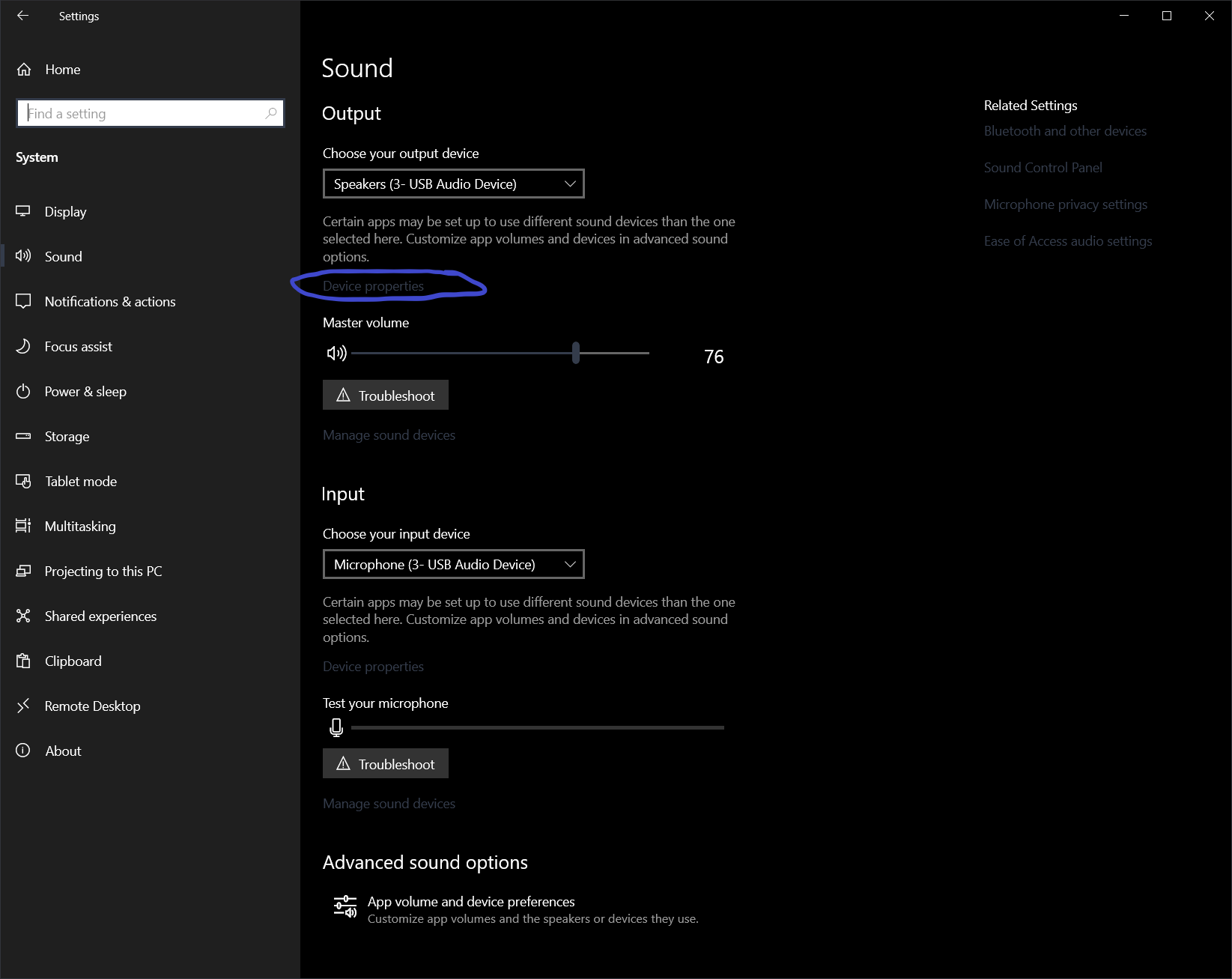Image resolution: width=1232 pixels, height=979 pixels.
Task: Click the output Troubleshoot button
Action: (386, 395)
